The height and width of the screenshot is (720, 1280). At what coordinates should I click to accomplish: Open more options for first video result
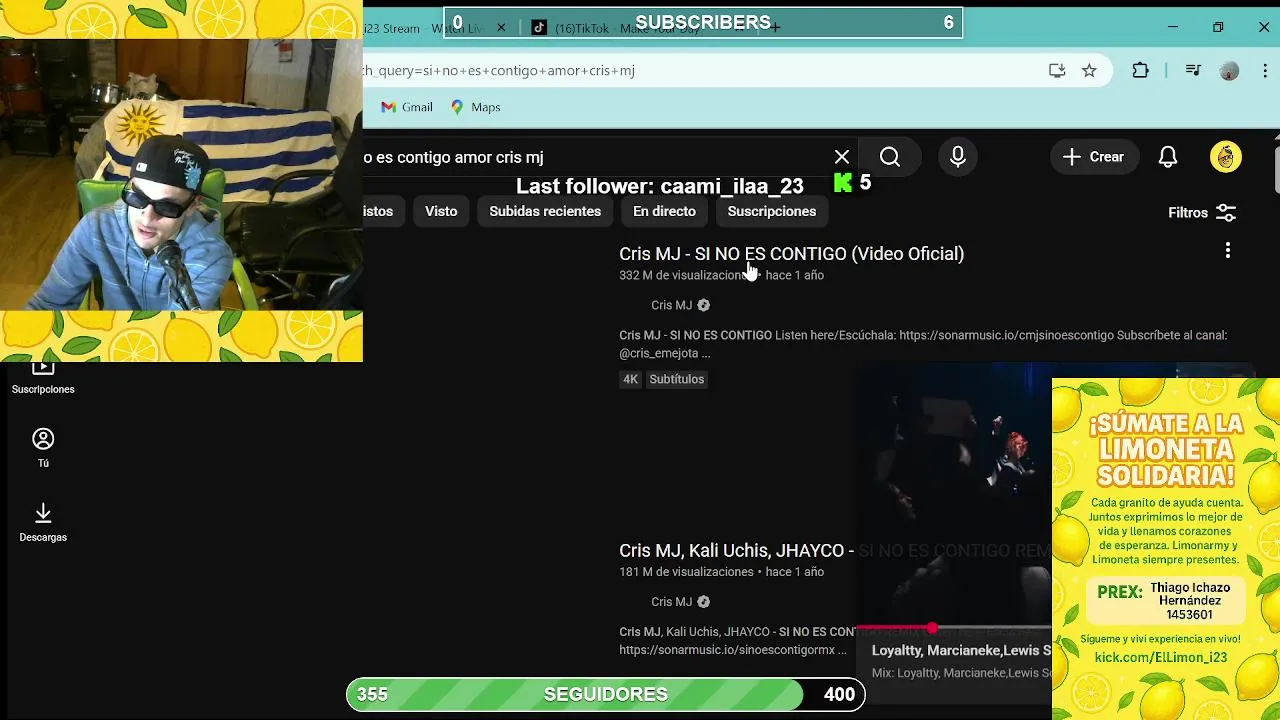click(1228, 251)
